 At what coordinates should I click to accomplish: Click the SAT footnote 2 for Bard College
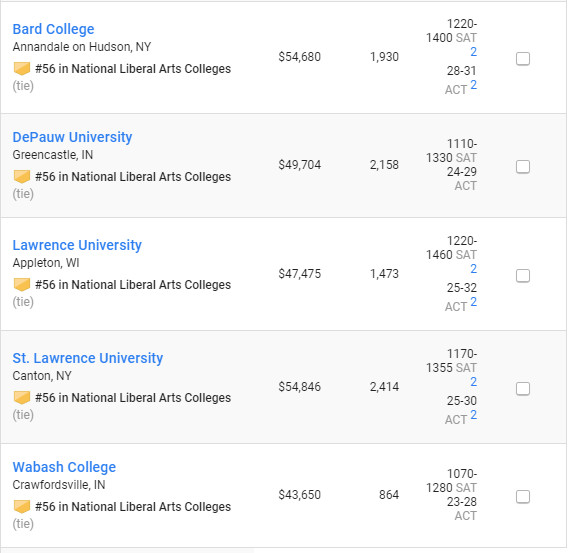coord(473,52)
